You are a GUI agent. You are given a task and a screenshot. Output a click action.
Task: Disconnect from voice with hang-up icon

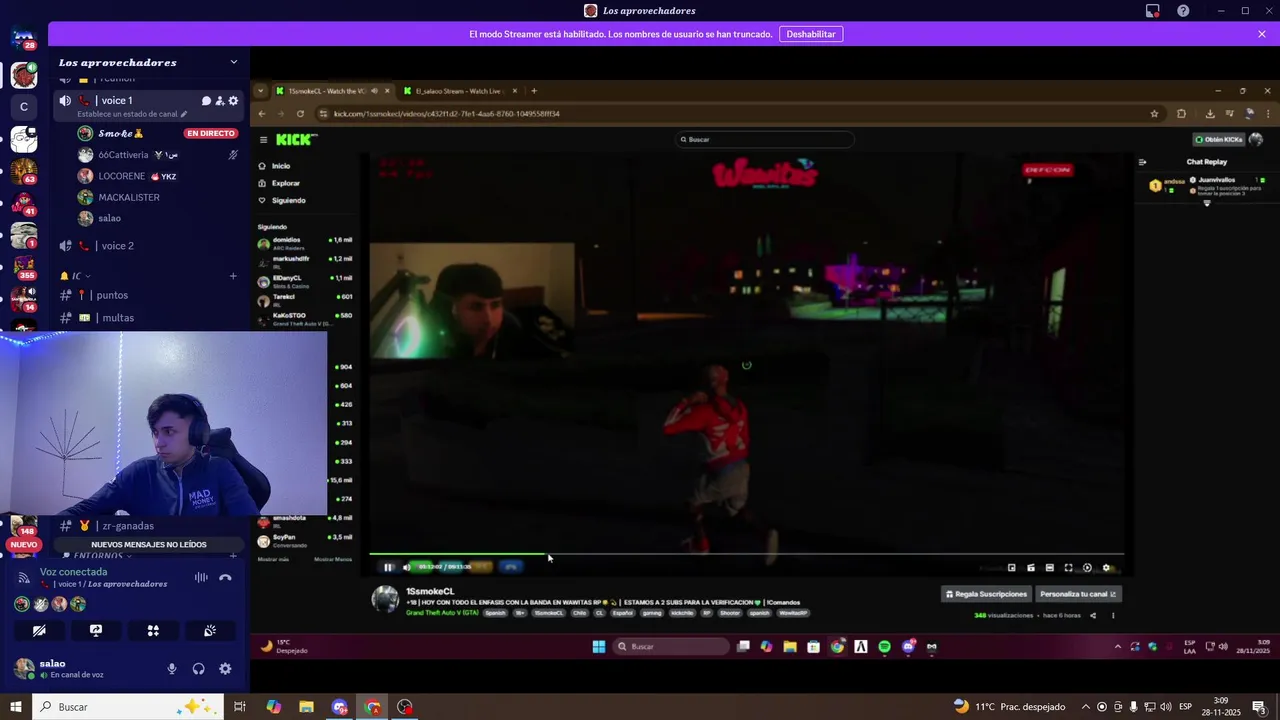click(225, 577)
